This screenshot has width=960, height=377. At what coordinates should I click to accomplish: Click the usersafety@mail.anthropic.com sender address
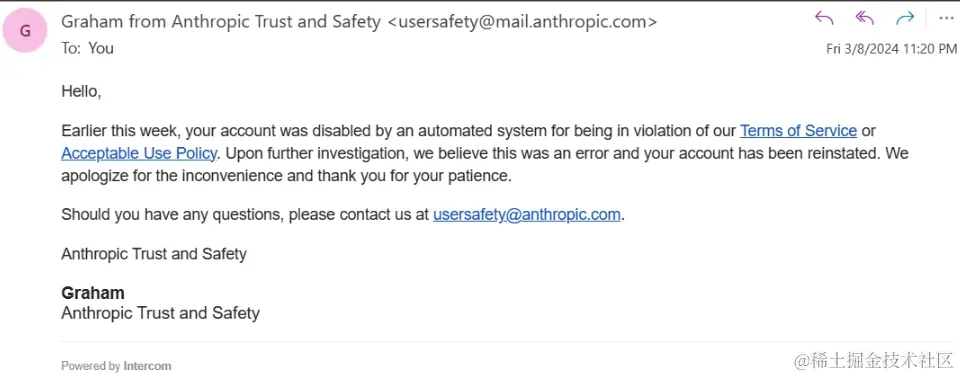523,22
